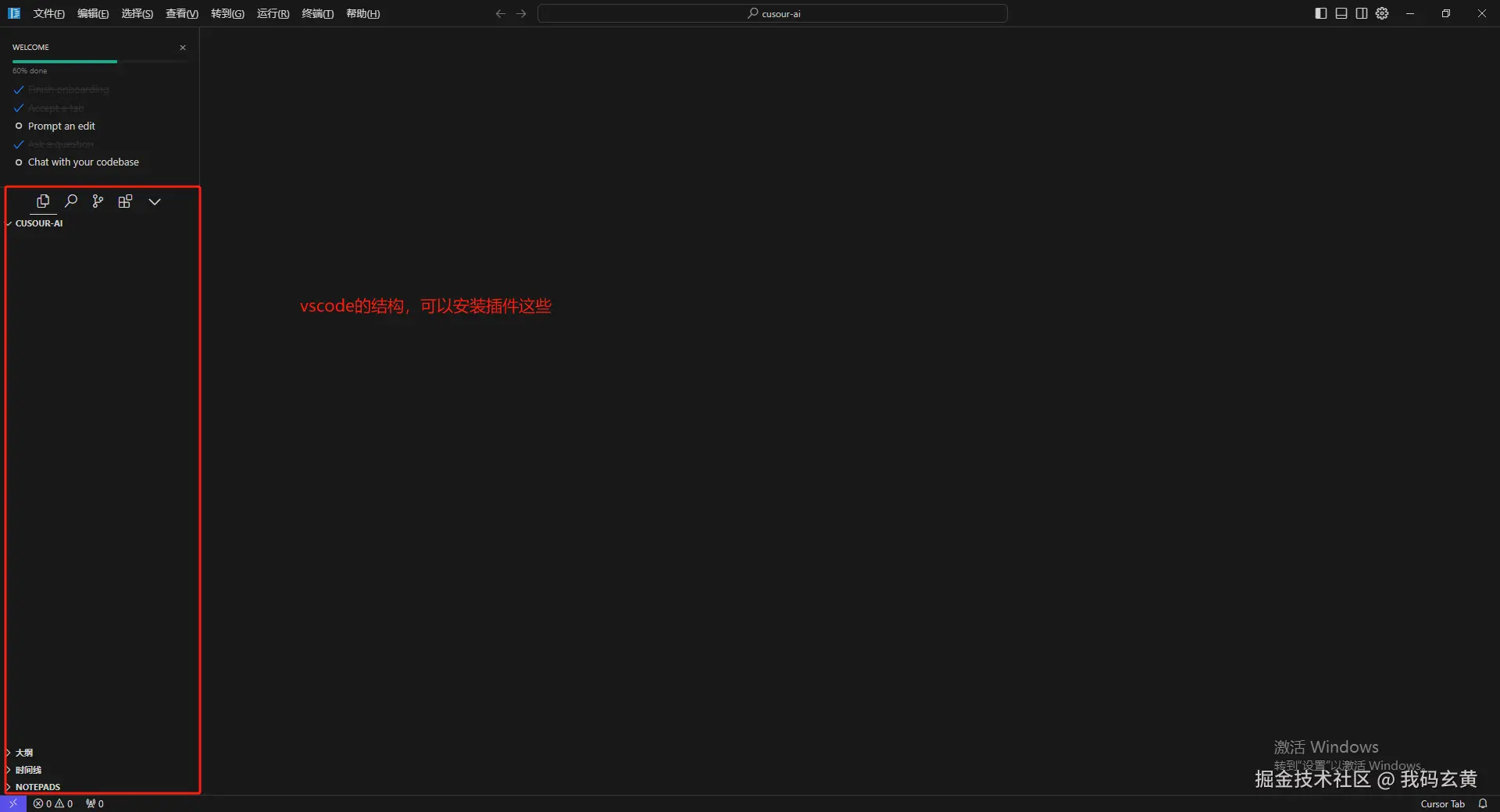Screen dimensions: 1500x812
Task: Open the 编辑(E) menu
Action: pyautogui.click(x=93, y=13)
